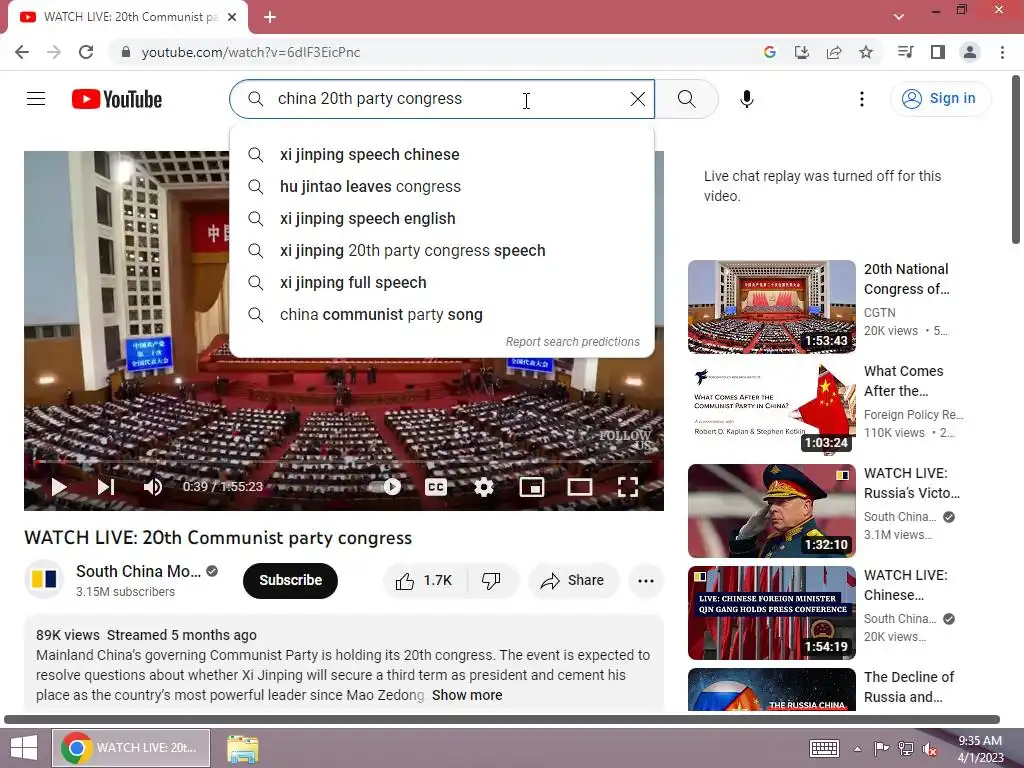
Task: Click the Sign in button
Action: 940,99
